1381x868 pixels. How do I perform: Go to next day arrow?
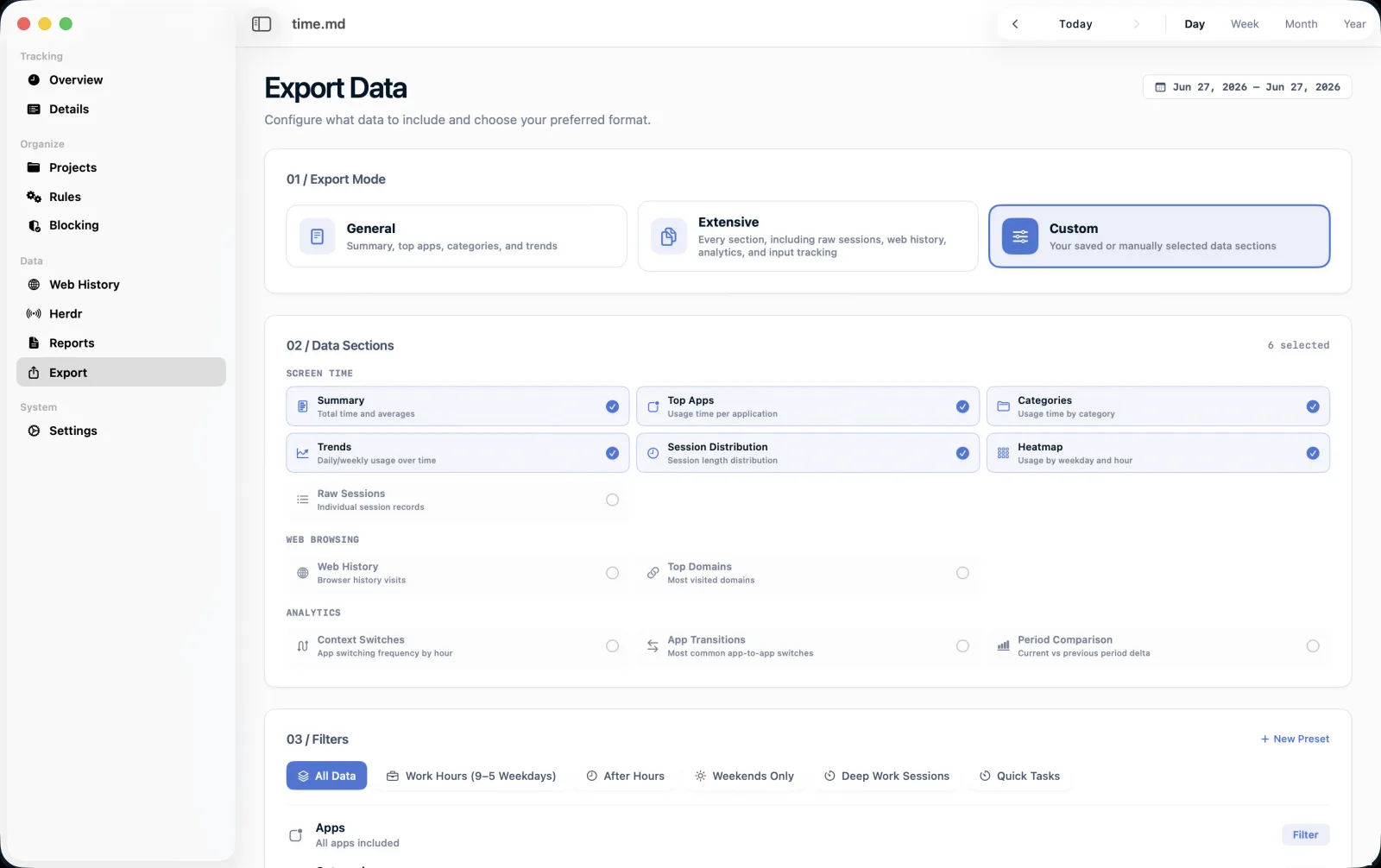point(1137,24)
